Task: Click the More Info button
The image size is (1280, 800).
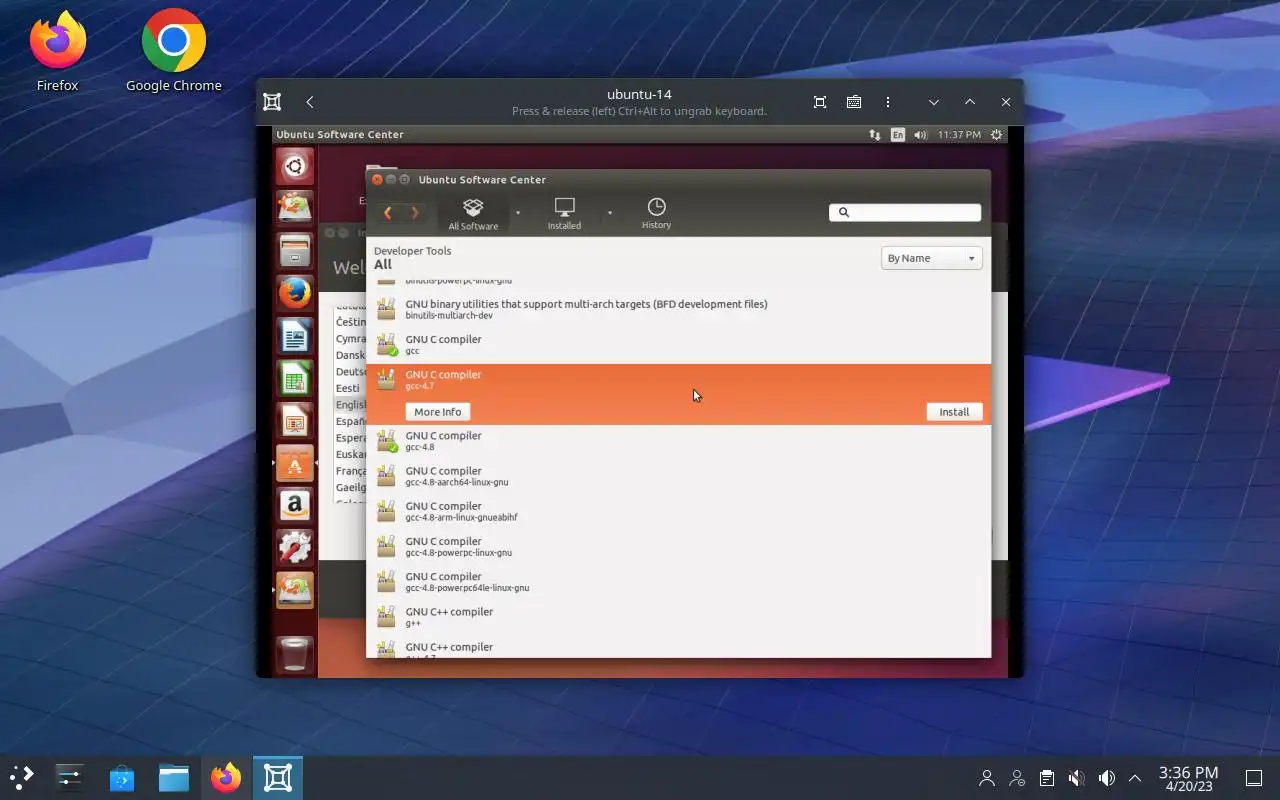Action: [438, 412]
